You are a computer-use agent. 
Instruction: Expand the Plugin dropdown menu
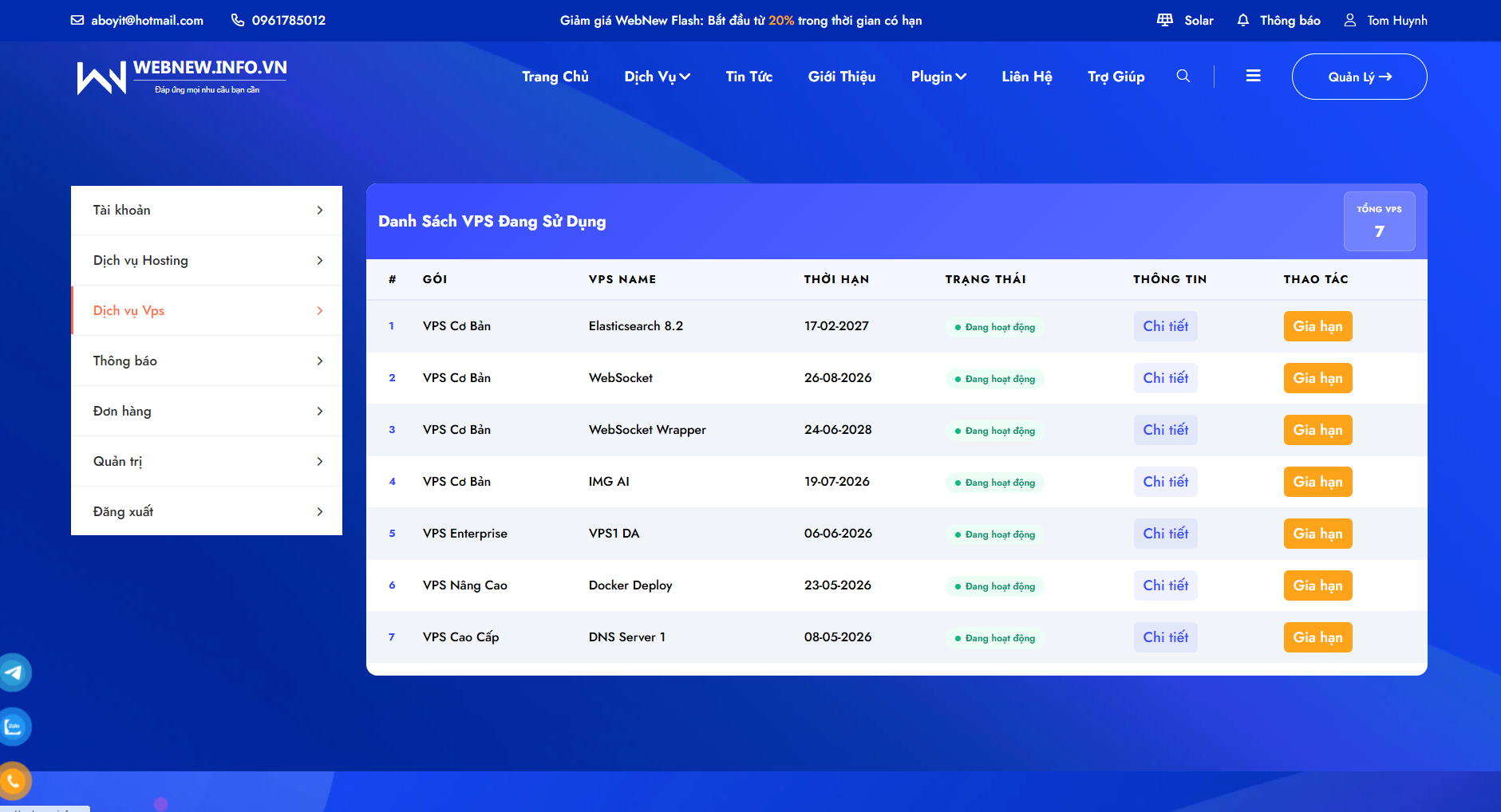pos(939,77)
